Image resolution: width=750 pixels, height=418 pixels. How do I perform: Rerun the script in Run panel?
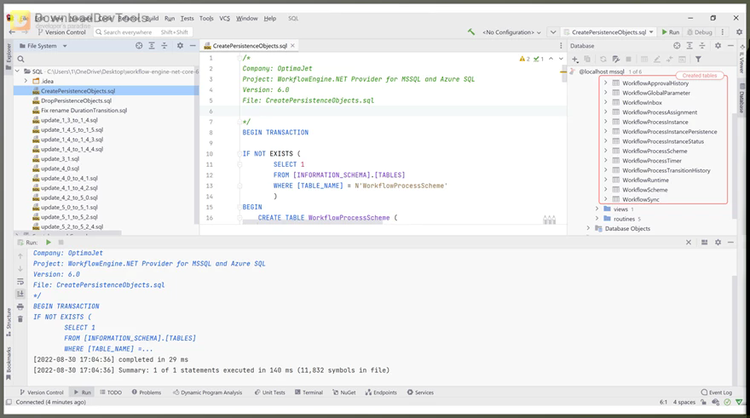coord(48,242)
